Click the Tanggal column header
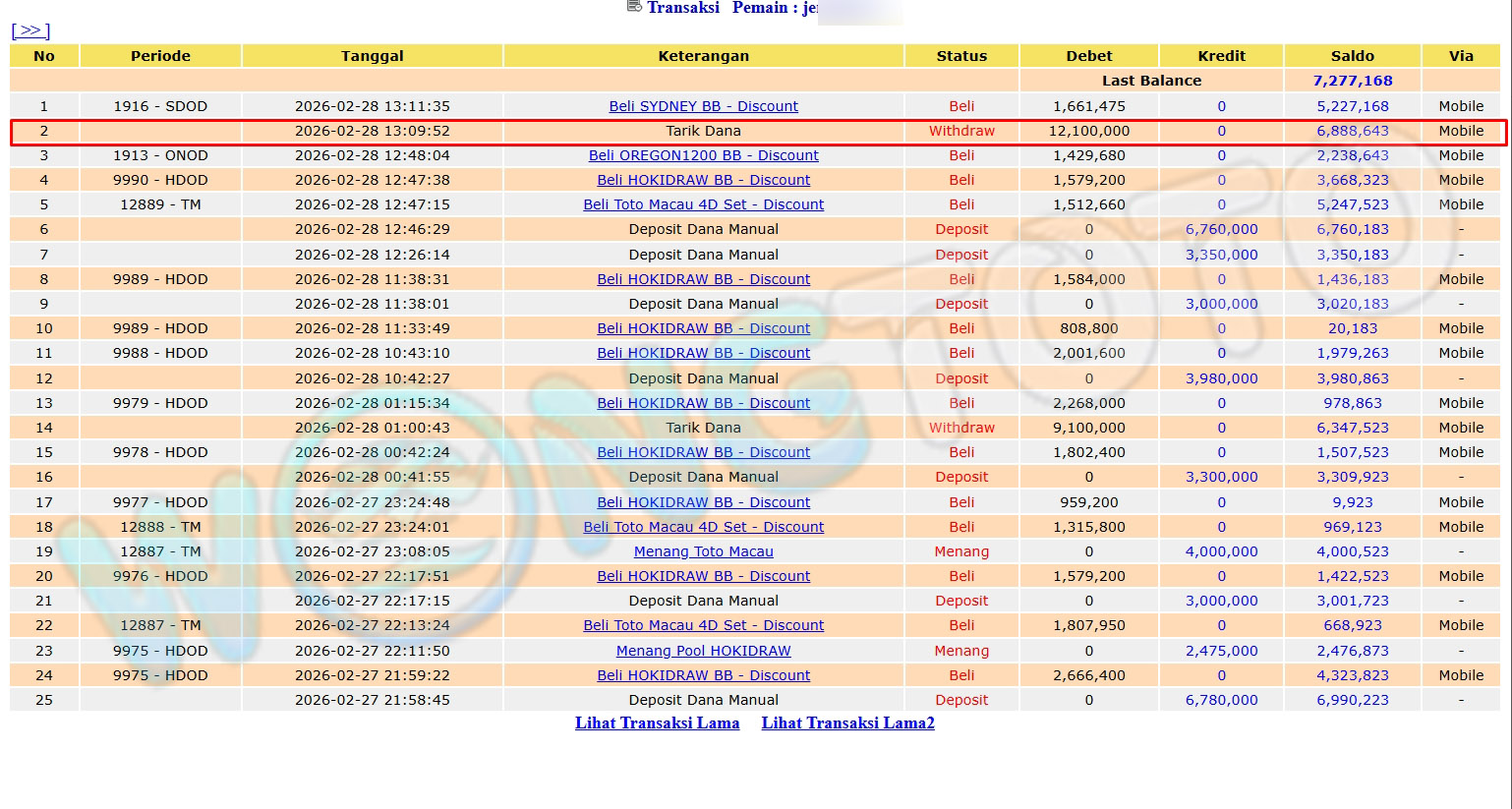Viewport: 1512px width, 809px height. [372, 56]
